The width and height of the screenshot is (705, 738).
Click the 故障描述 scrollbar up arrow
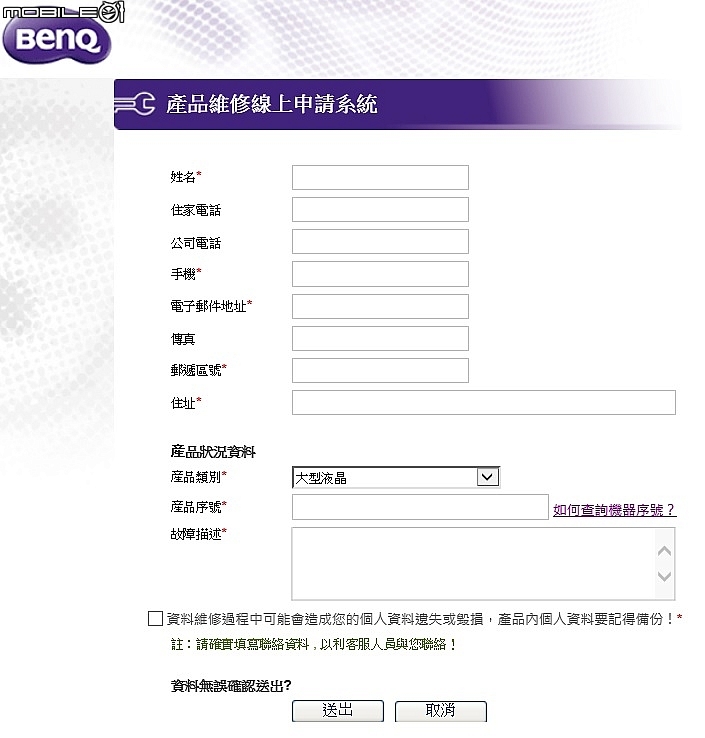point(665,551)
